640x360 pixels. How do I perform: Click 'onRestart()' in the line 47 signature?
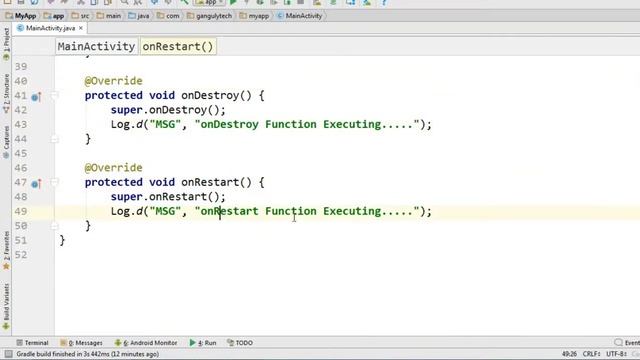216,182
